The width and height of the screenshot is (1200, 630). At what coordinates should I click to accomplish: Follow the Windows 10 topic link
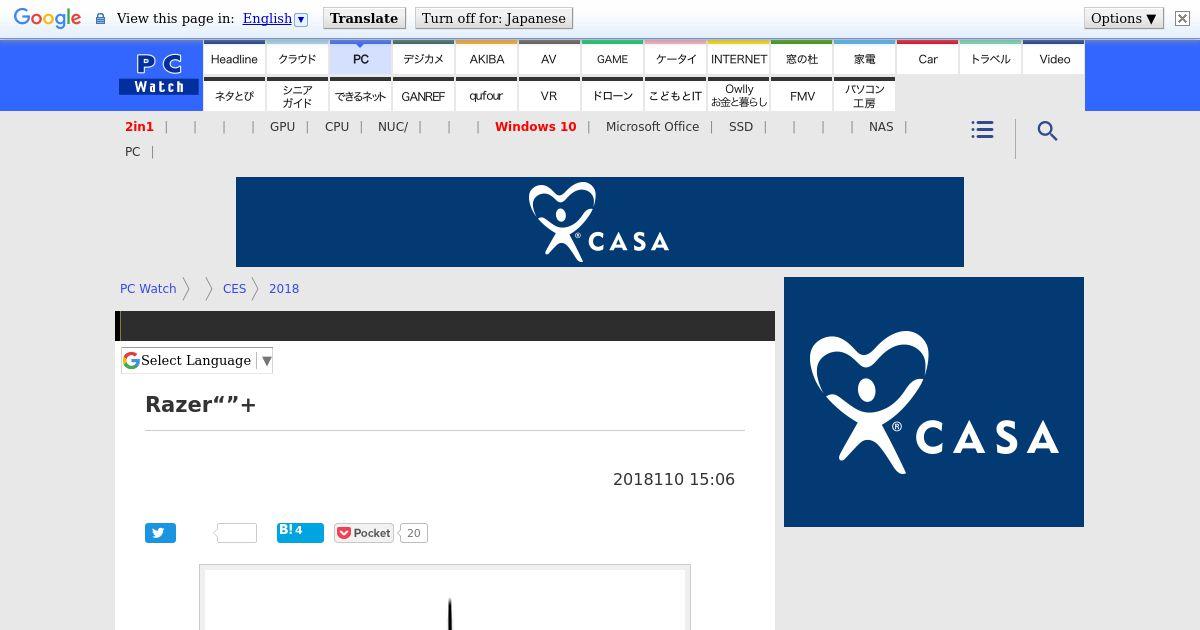click(535, 127)
